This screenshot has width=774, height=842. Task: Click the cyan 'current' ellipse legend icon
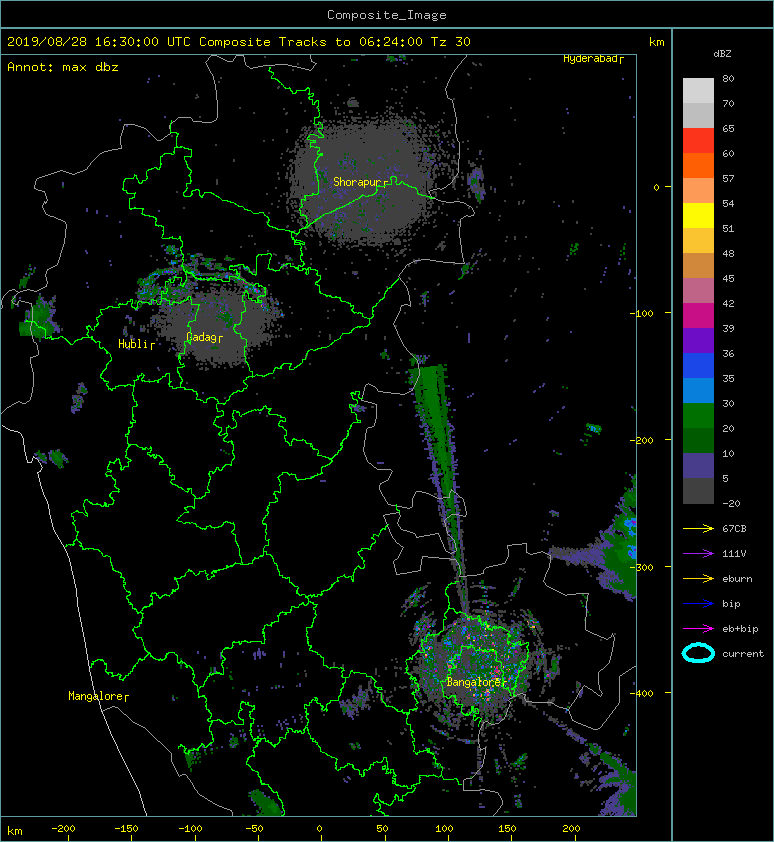click(x=698, y=653)
